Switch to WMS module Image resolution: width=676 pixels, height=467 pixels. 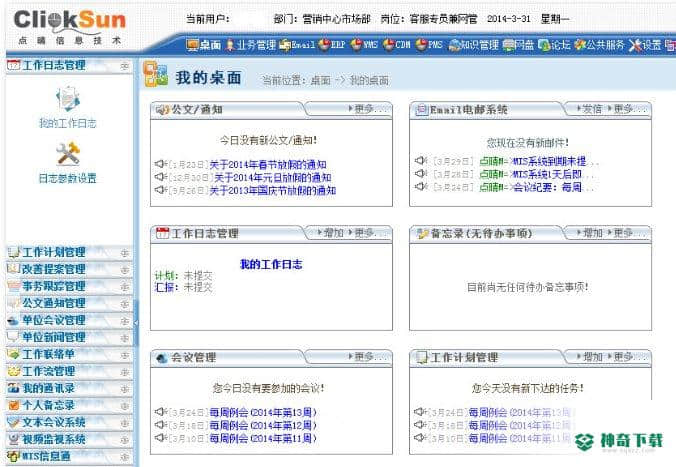pos(364,44)
